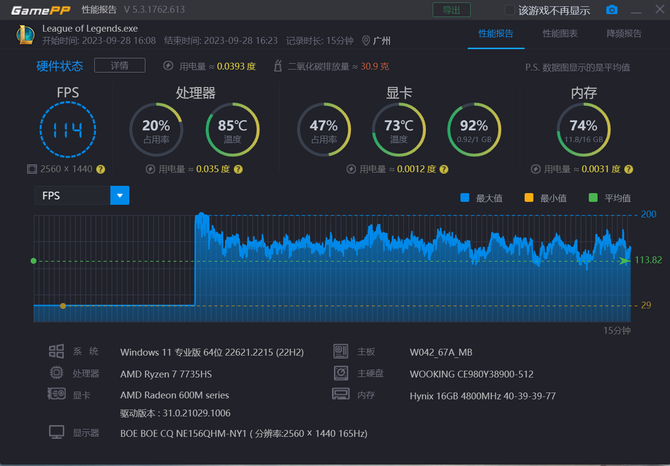This screenshot has width=670, height=466.
Task: Open help mark beside 0.035 度
Action: tap(238, 170)
